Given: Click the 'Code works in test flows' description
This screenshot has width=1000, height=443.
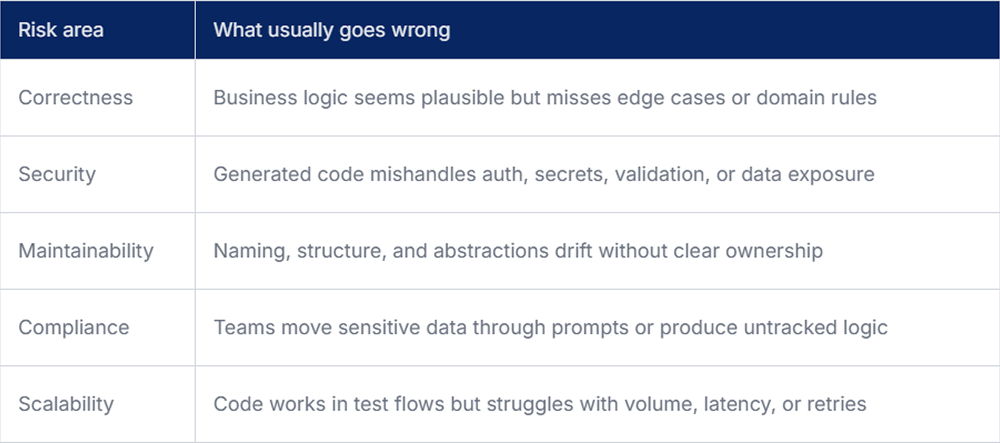Looking at the screenshot, I should (540, 403).
